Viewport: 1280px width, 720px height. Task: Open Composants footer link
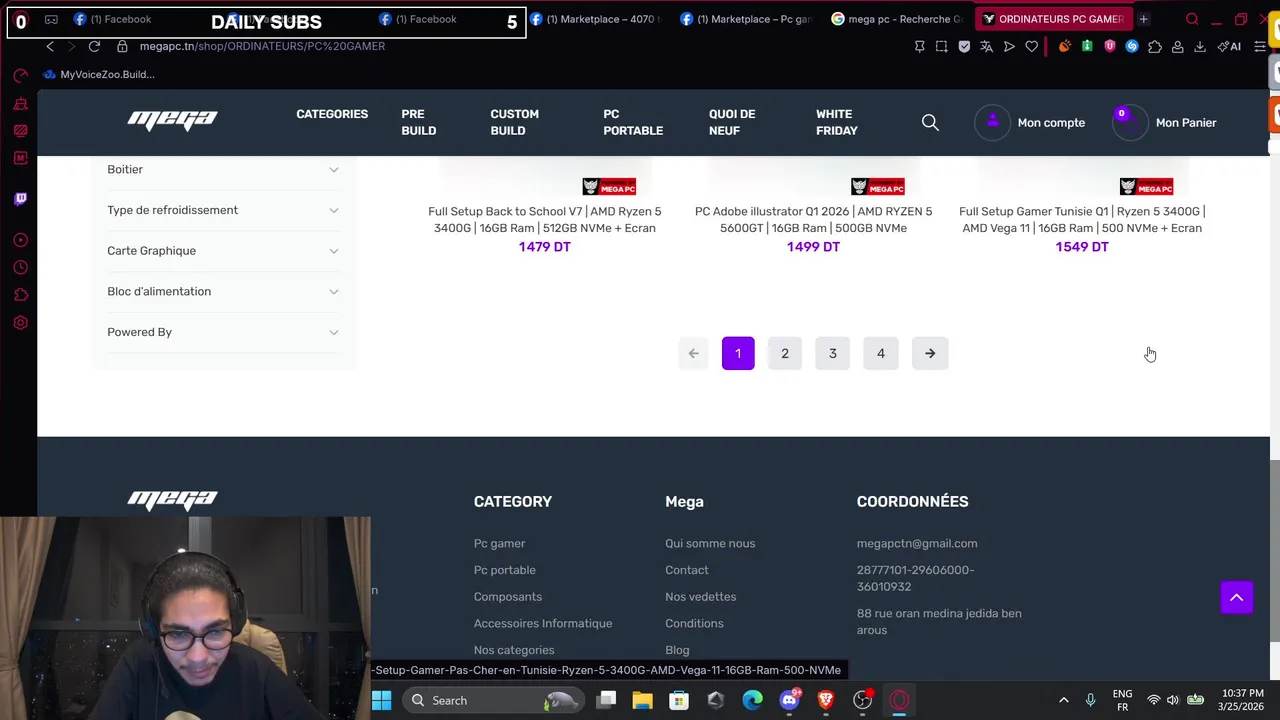[508, 597]
